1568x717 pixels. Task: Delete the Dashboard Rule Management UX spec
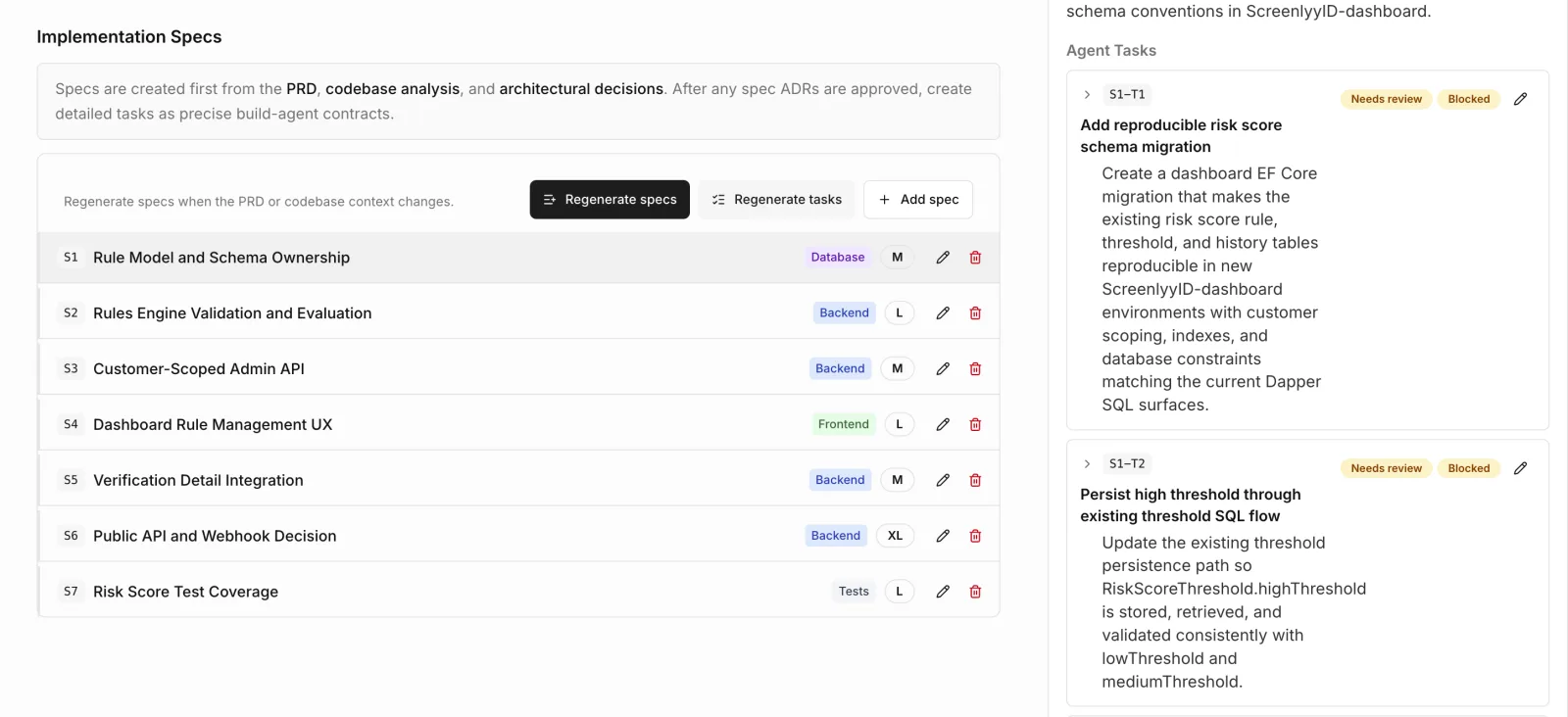[x=975, y=424]
